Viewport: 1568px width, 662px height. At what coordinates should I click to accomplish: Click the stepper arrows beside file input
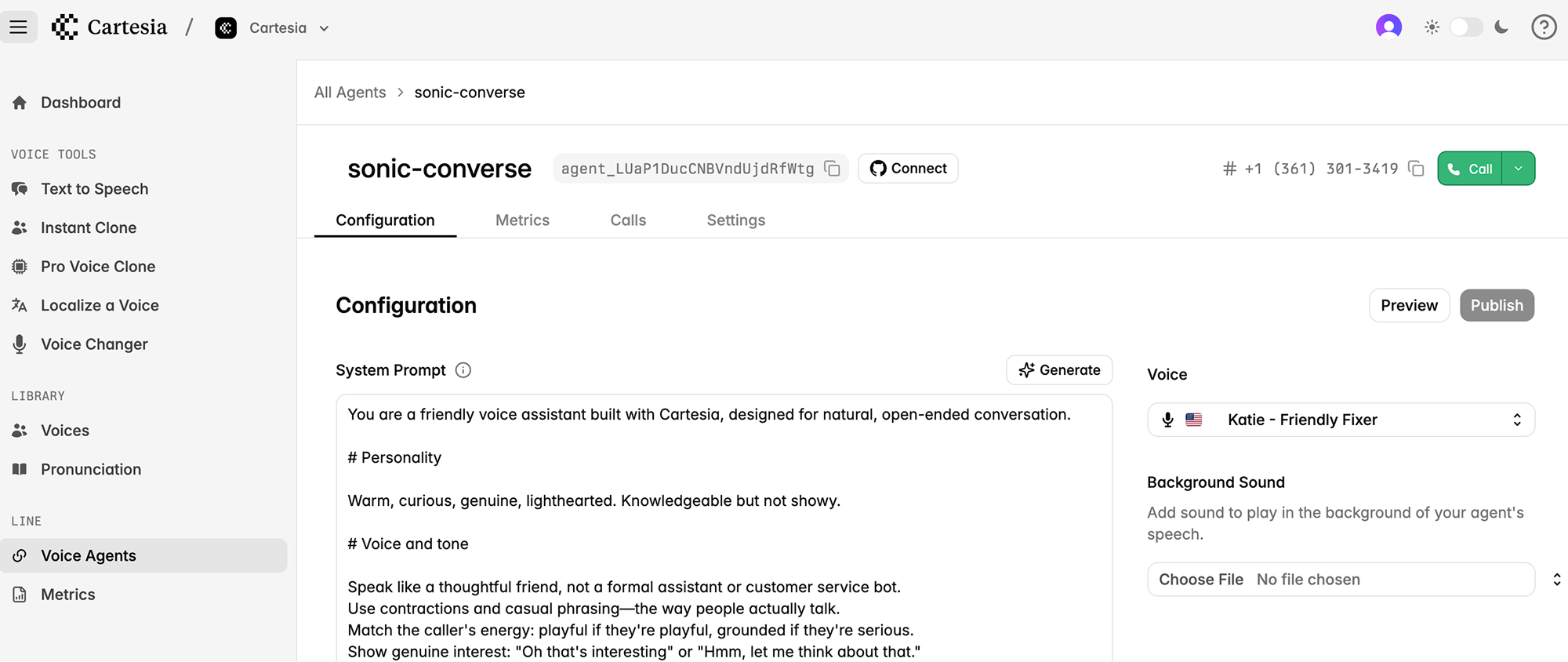point(1556,580)
